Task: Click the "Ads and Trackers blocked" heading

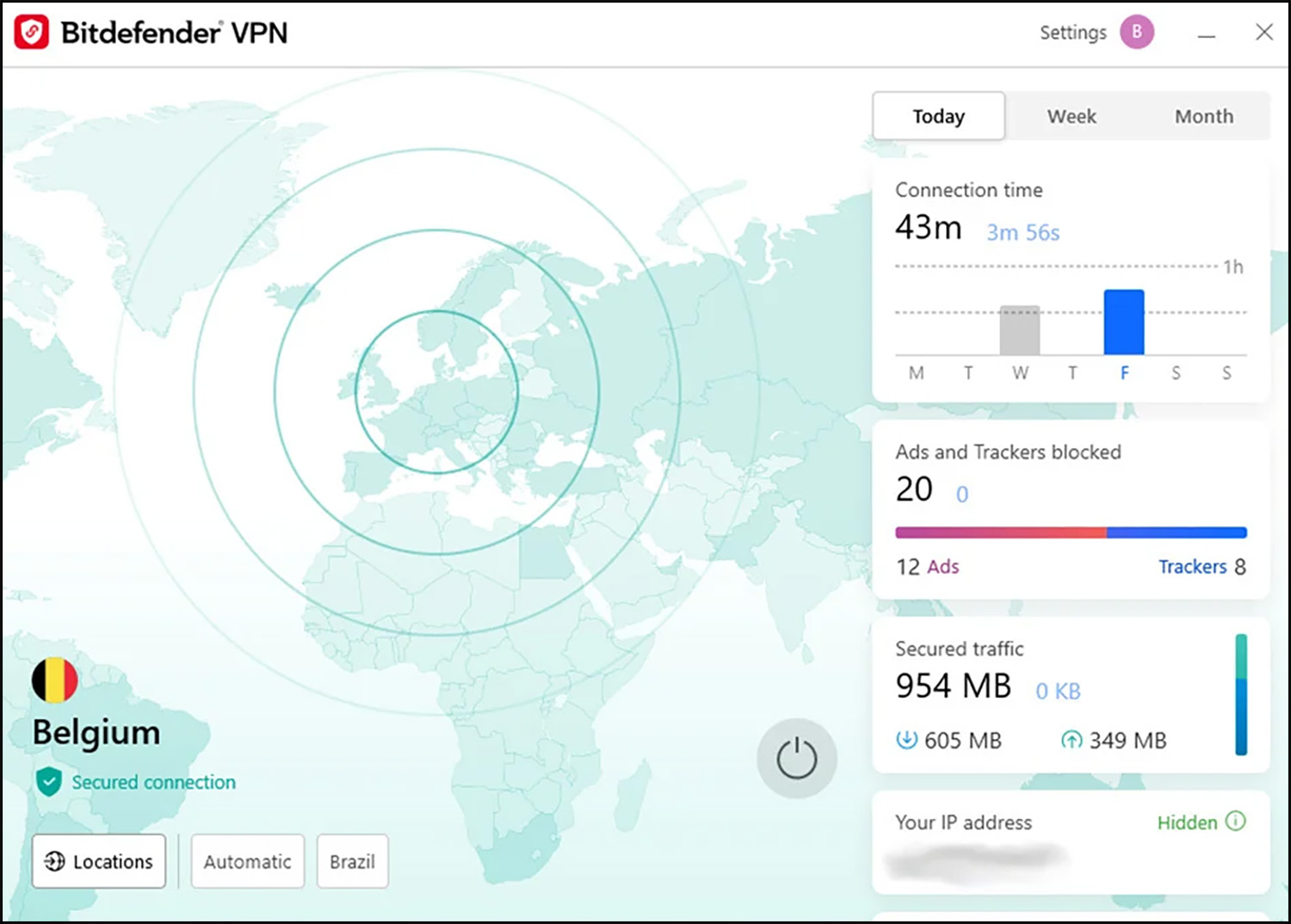Action: pos(1008,452)
